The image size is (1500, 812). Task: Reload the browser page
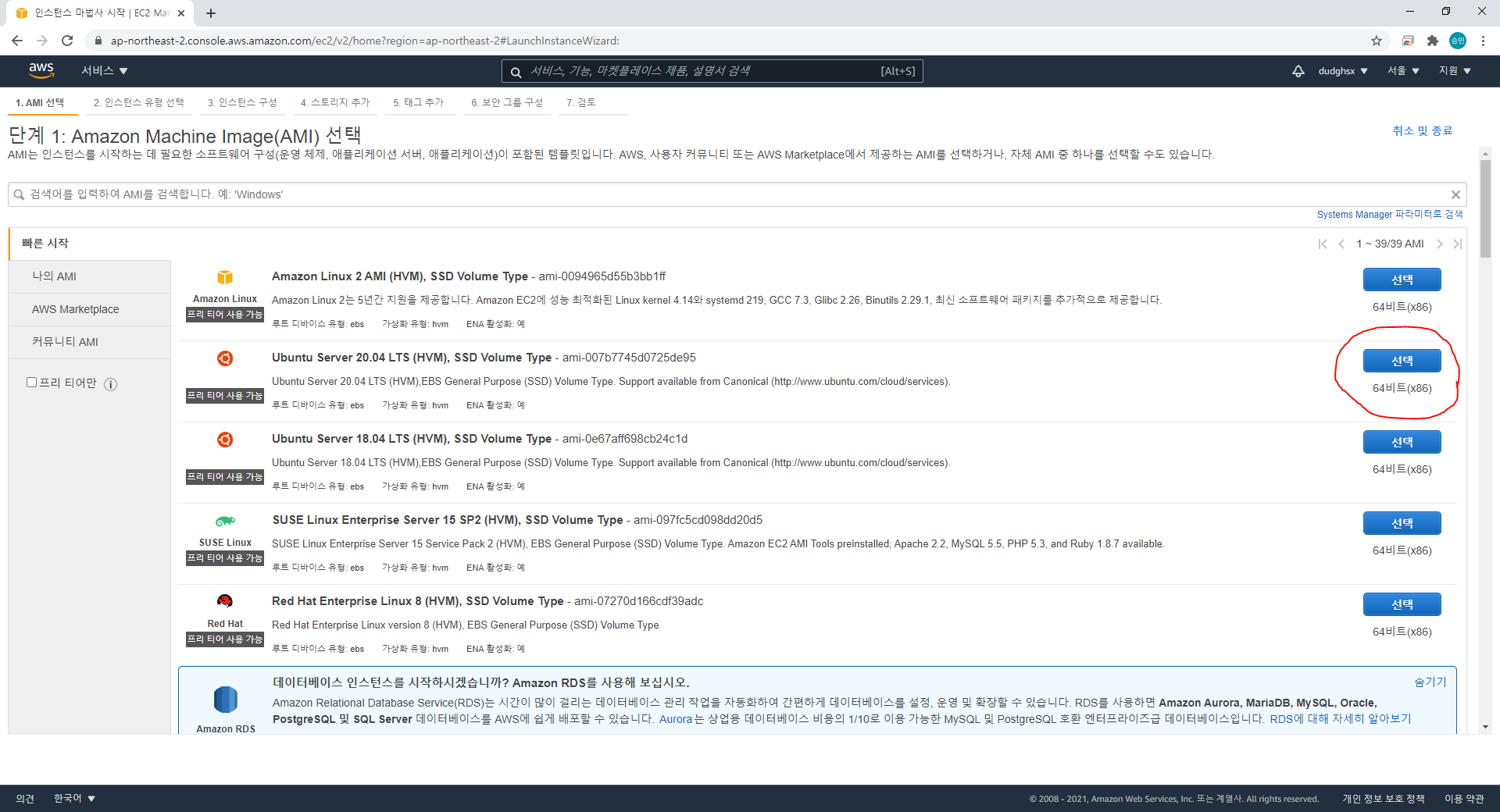click(x=67, y=41)
